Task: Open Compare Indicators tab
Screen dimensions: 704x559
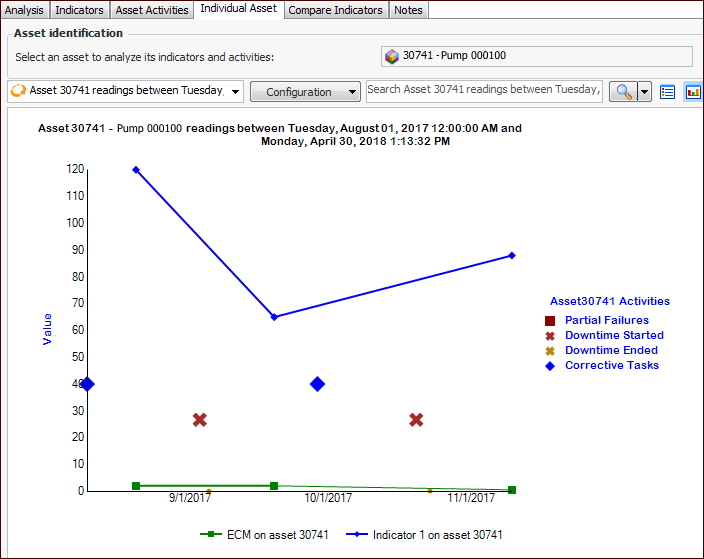Action: pyautogui.click(x=335, y=10)
